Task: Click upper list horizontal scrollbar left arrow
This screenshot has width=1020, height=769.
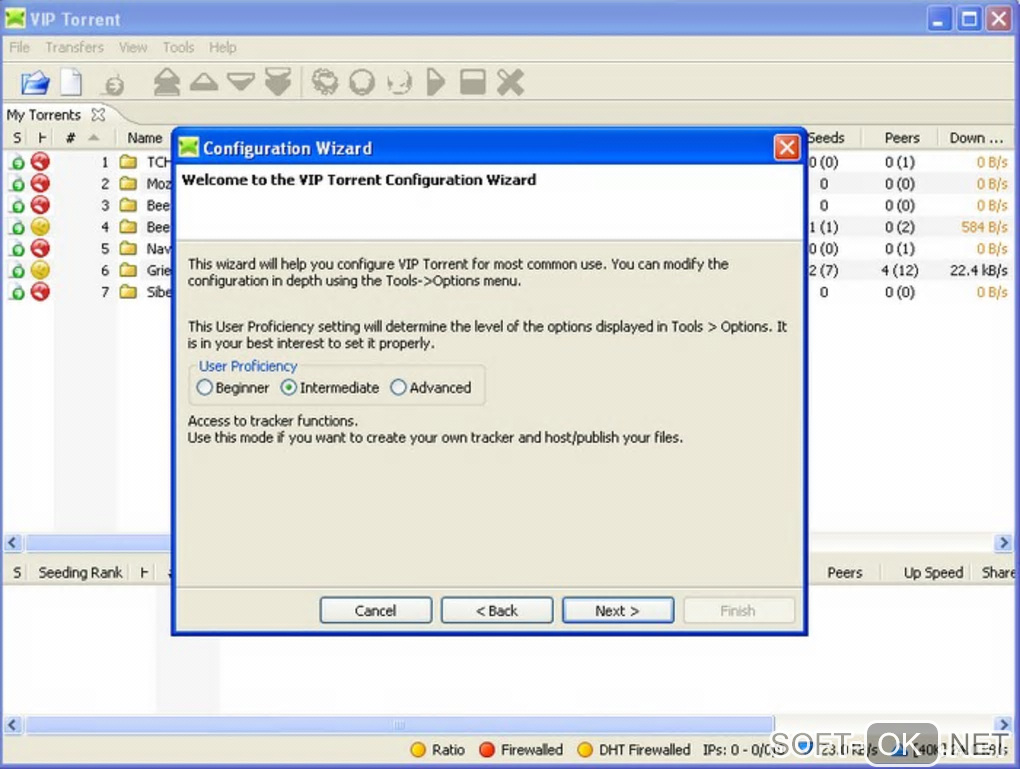Action: [13, 542]
